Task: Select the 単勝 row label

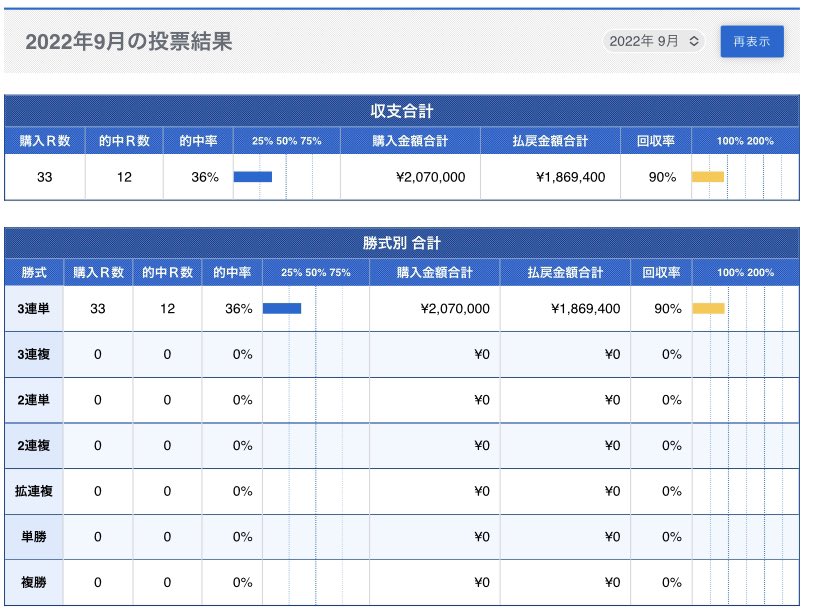Action: (34, 537)
